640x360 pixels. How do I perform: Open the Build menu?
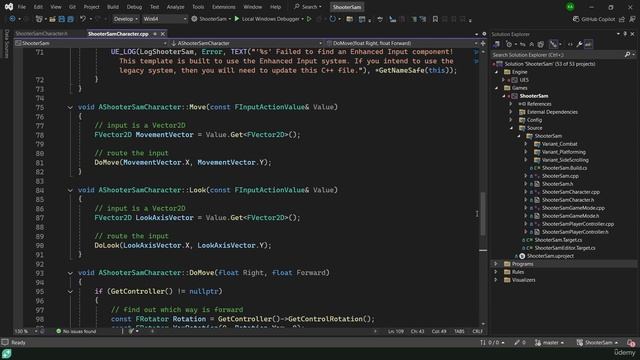(x=113, y=7)
